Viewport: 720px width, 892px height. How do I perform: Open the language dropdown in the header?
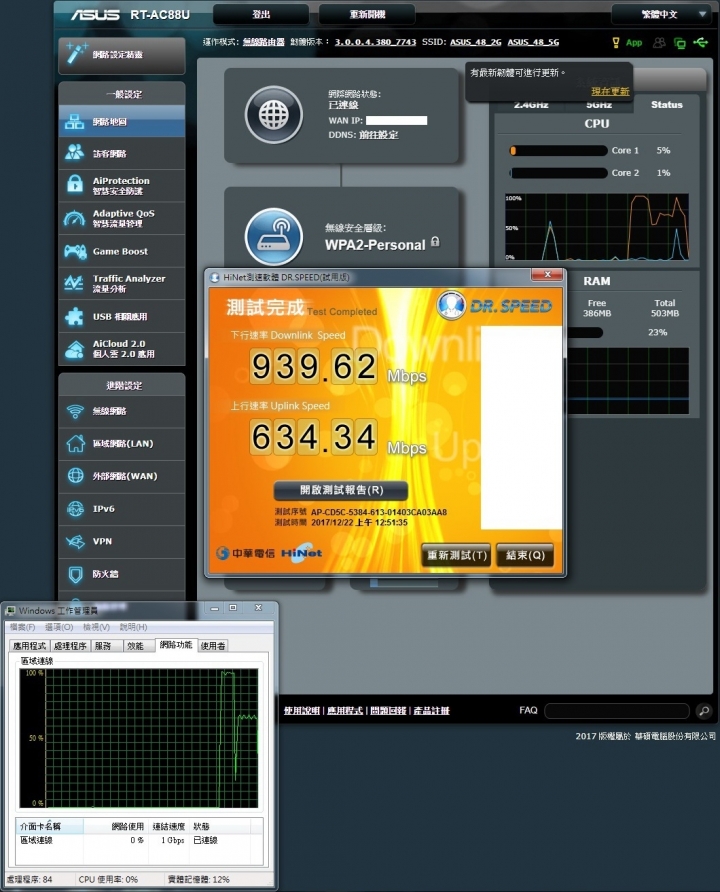coord(660,14)
